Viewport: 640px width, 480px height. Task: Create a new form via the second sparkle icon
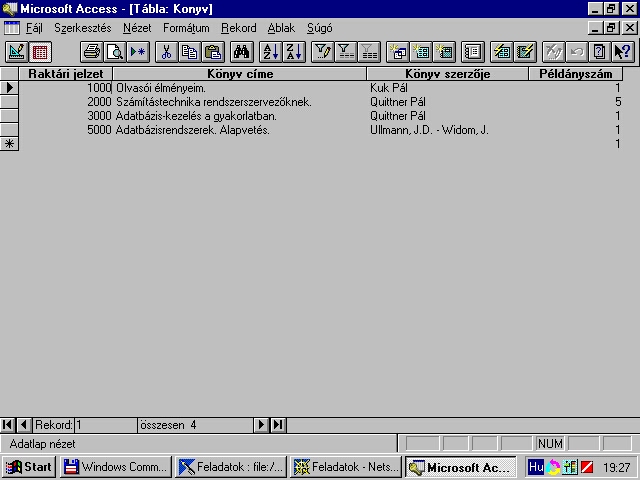pyautogui.click(x=421, y=52)
